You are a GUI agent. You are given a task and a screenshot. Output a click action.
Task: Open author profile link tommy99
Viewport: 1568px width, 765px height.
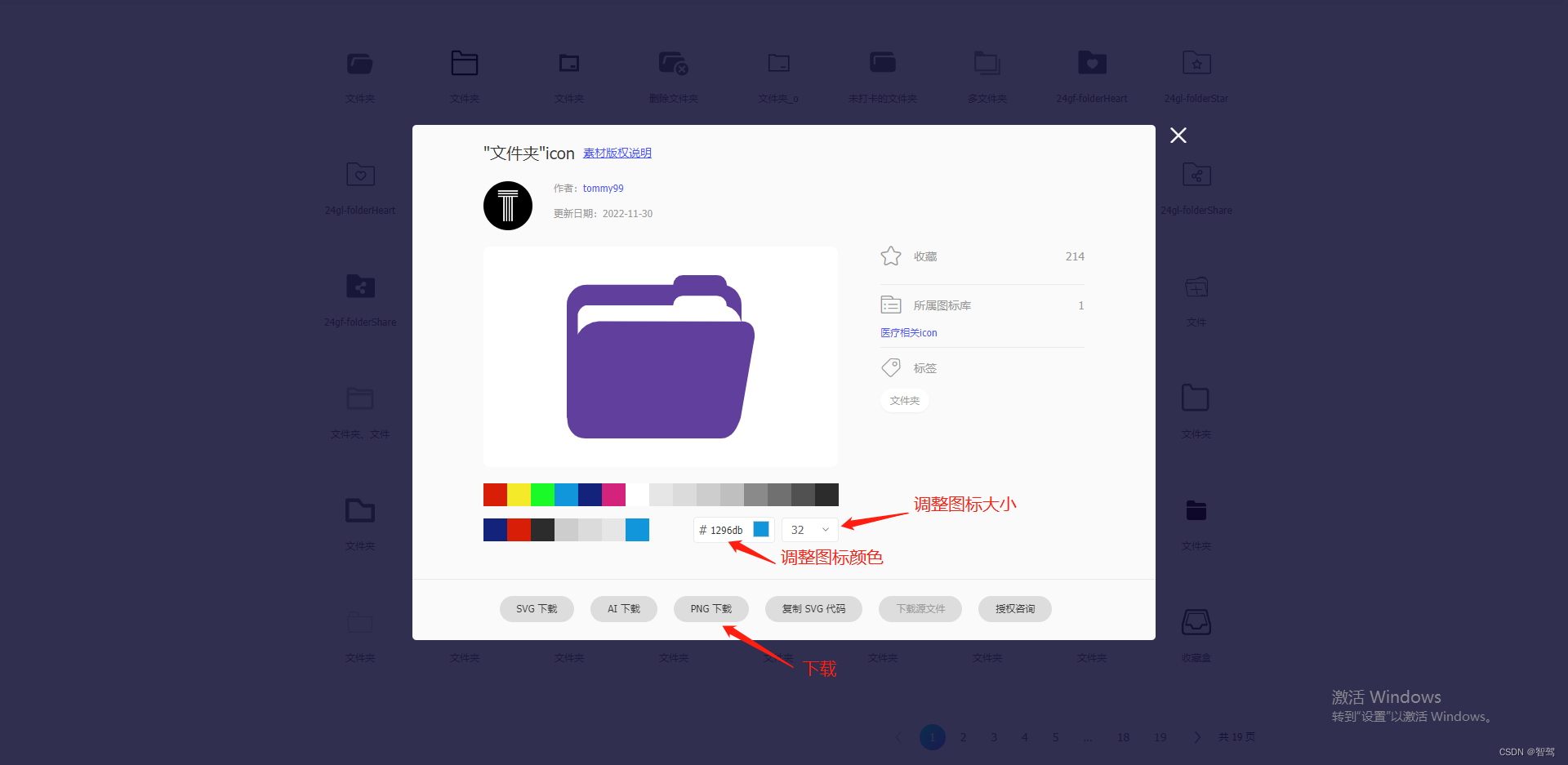[604, 189]
